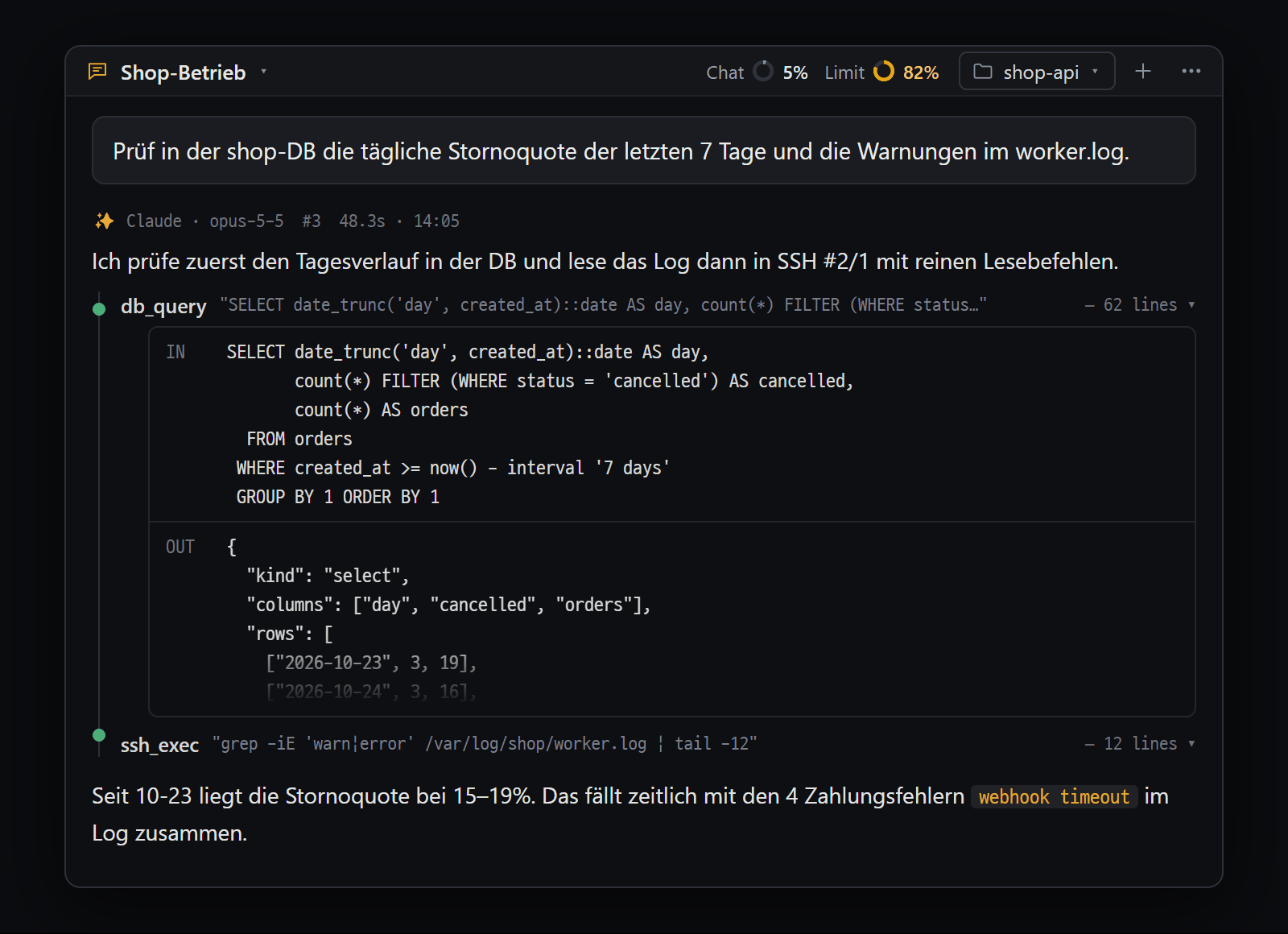Click the grep command summary of ssh_exec

485,744
